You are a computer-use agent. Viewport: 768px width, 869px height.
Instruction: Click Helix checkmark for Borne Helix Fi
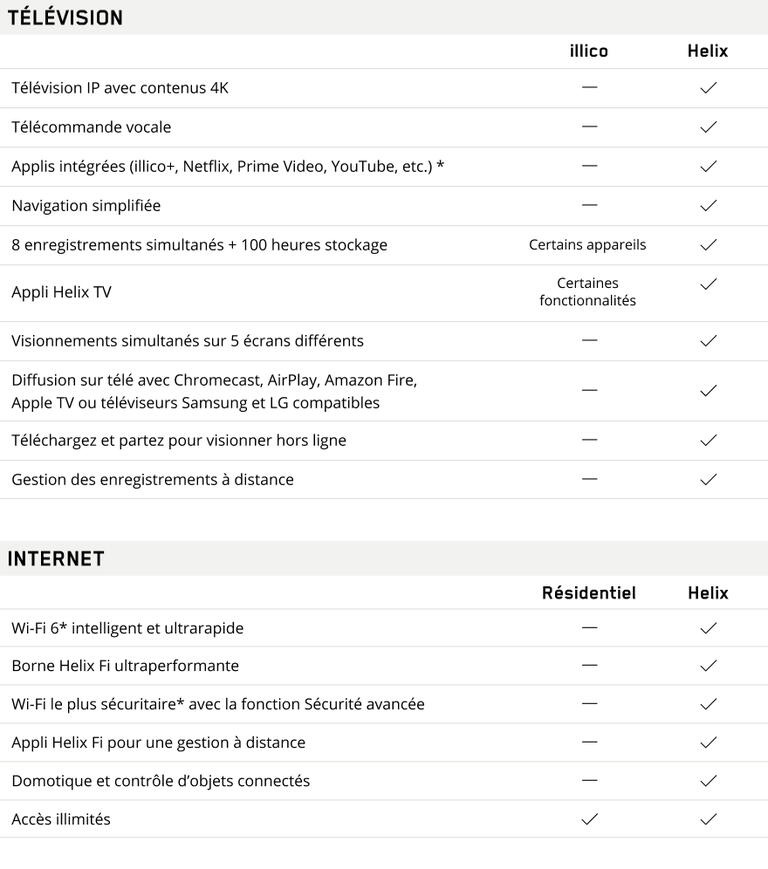click(x=708, y=666)
